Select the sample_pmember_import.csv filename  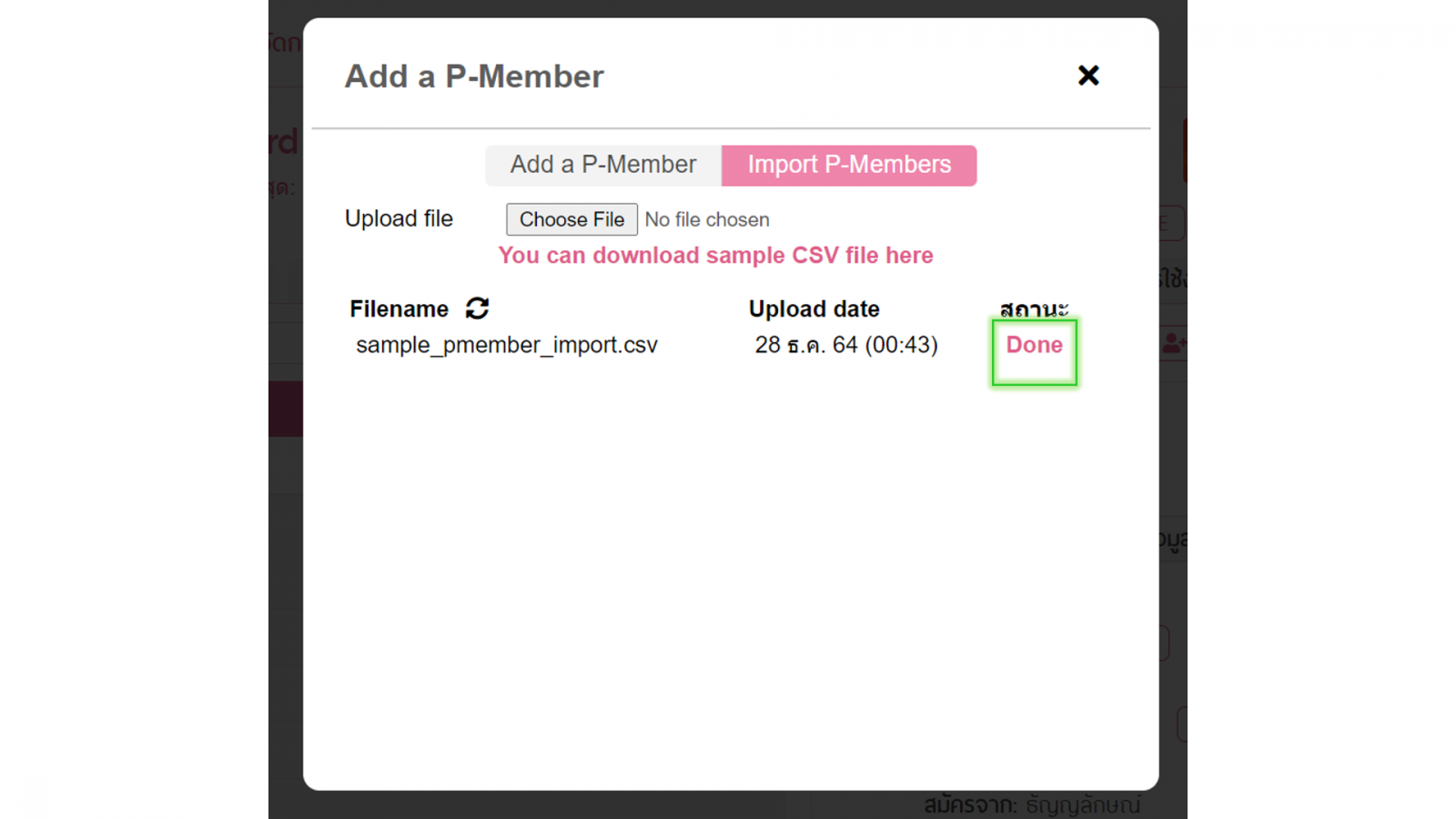click(x=507, y=346)
